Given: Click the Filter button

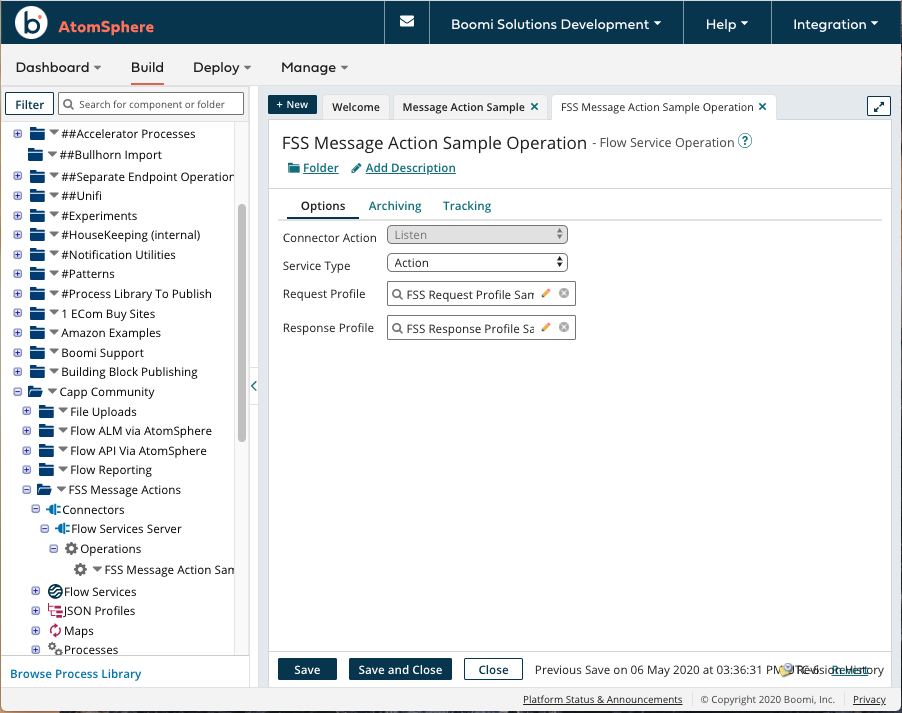Looking at the screenshot, I should click(29, 104).
